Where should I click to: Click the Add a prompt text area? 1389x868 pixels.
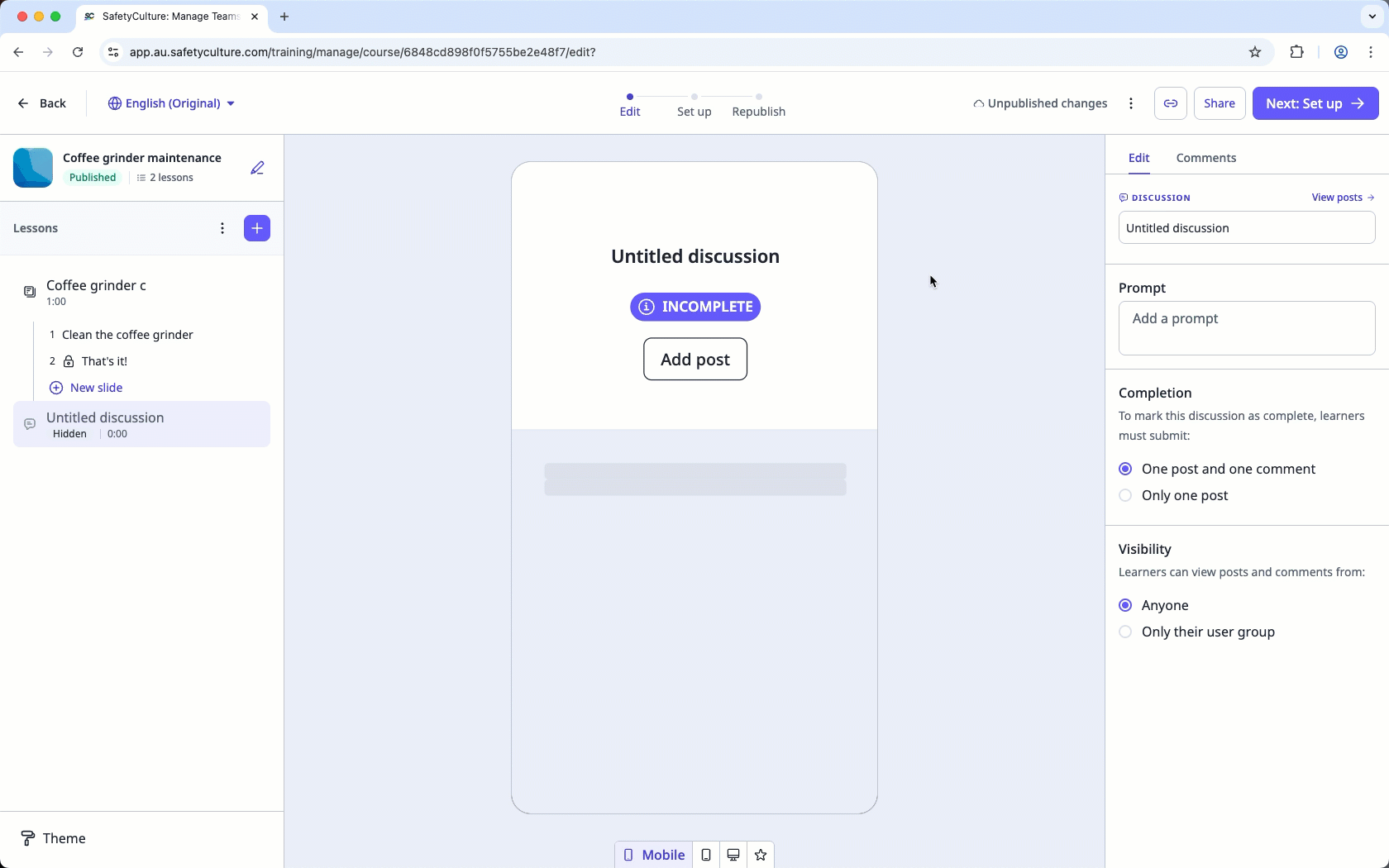pyautogui.click(x=1247, y=328)
